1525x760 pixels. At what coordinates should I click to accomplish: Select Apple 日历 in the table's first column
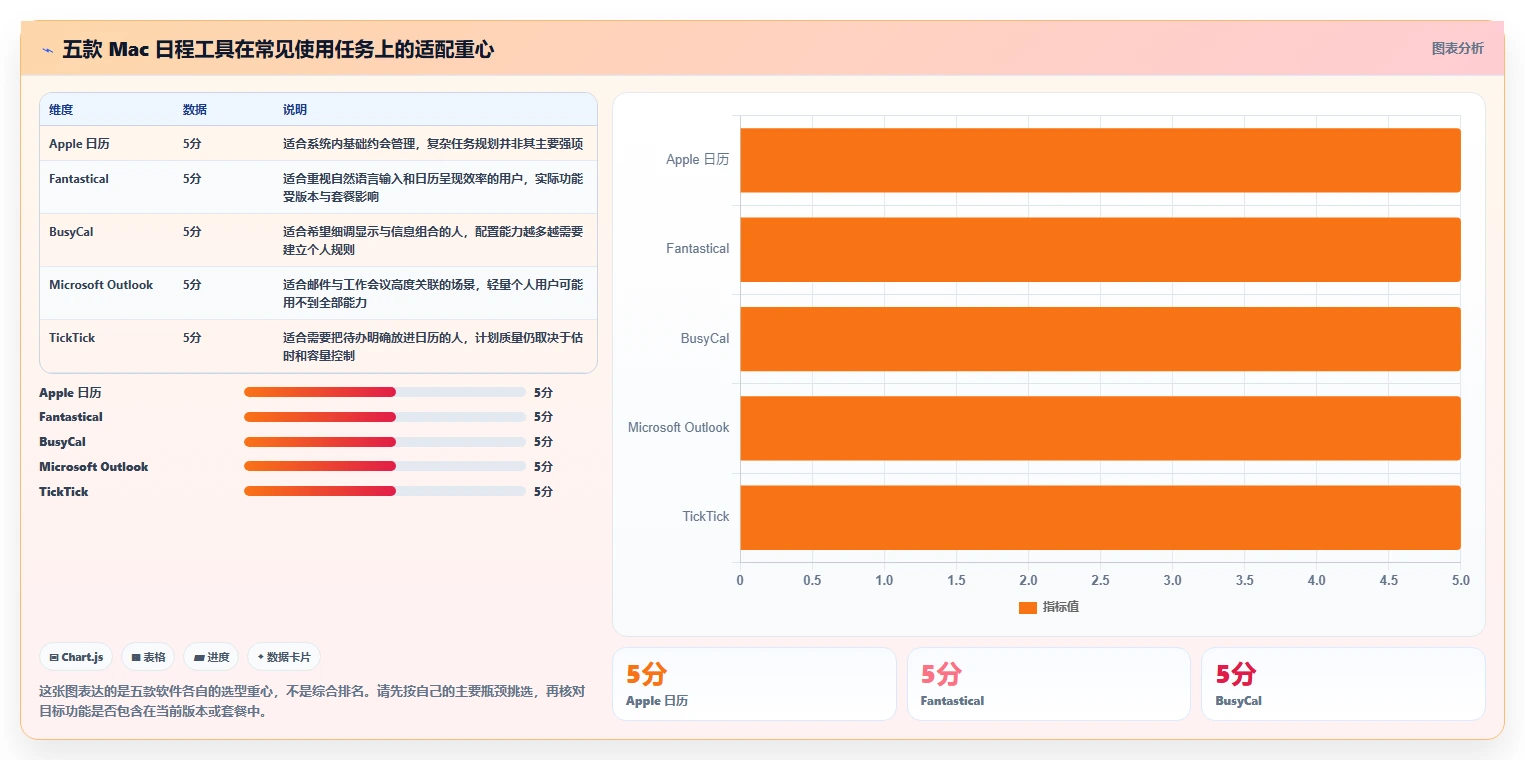coord(80,144)
